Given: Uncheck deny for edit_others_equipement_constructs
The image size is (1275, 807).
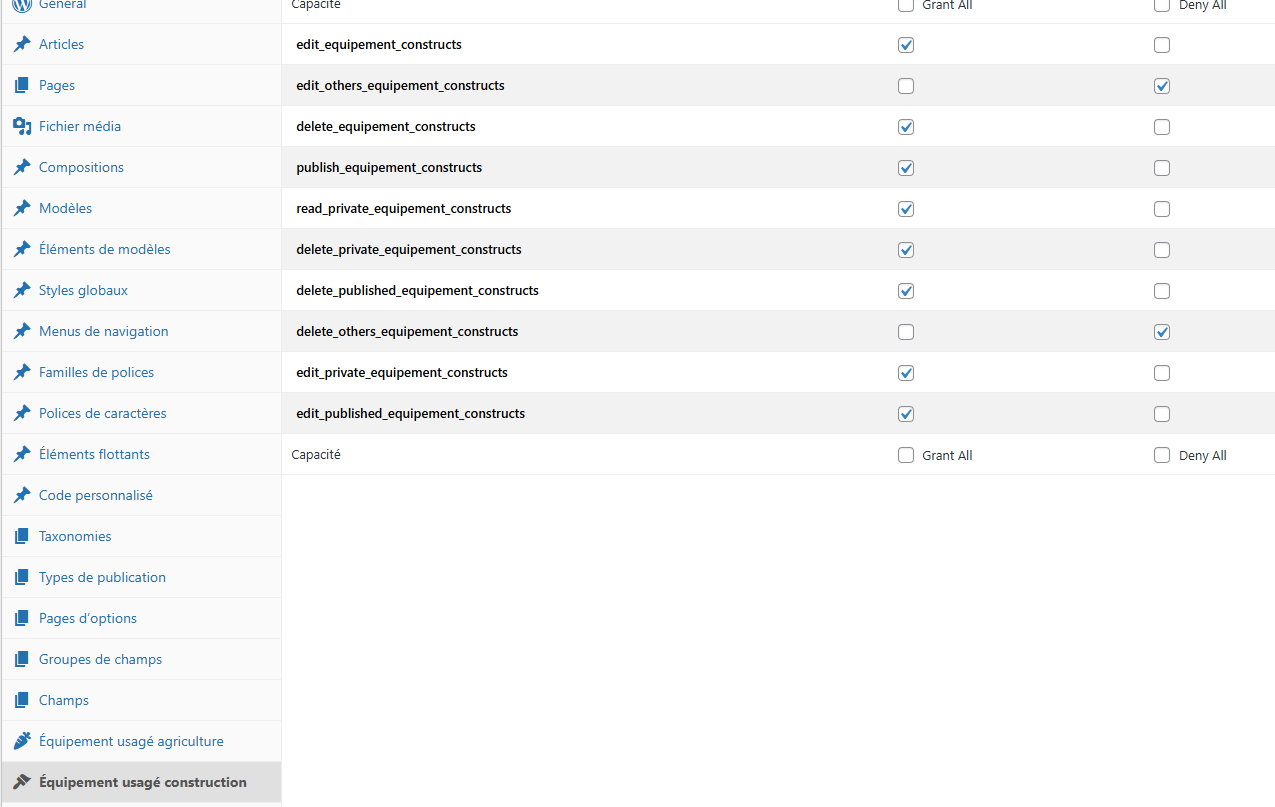Looking at the screenshot, I should coord(1161,86).
